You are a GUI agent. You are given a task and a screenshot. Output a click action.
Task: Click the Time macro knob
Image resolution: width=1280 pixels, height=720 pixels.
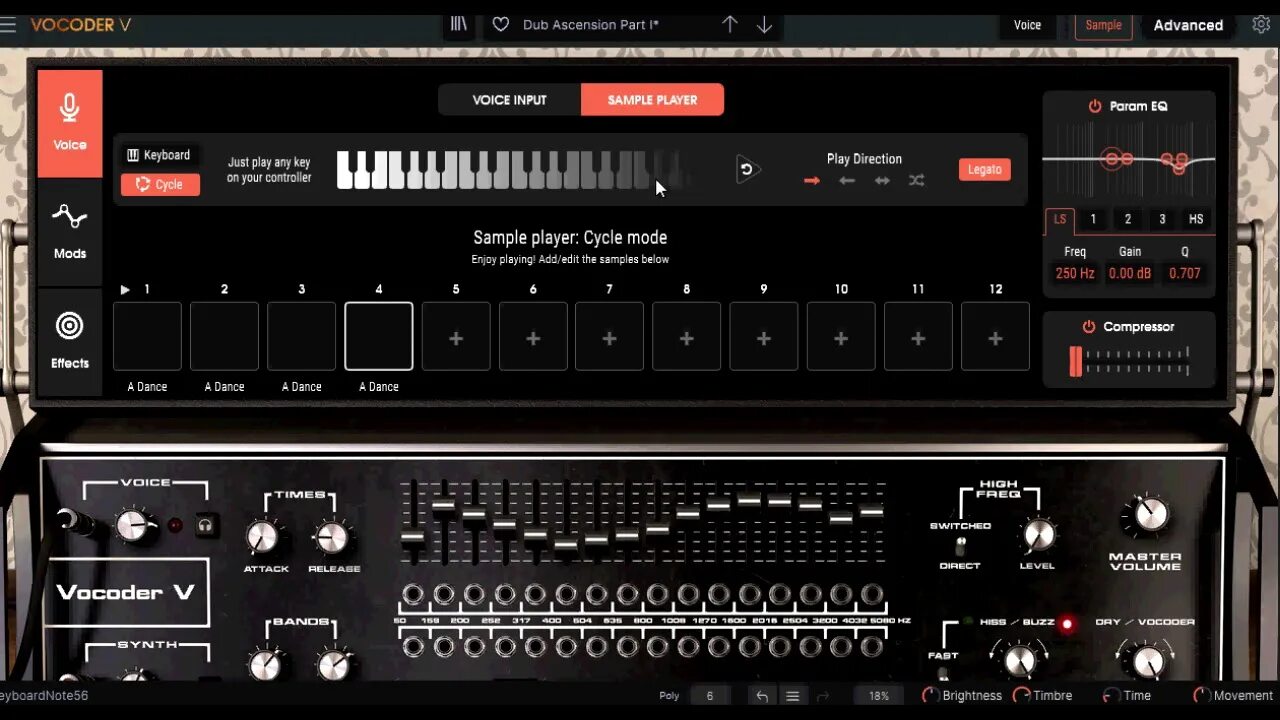click(1111, 696)
